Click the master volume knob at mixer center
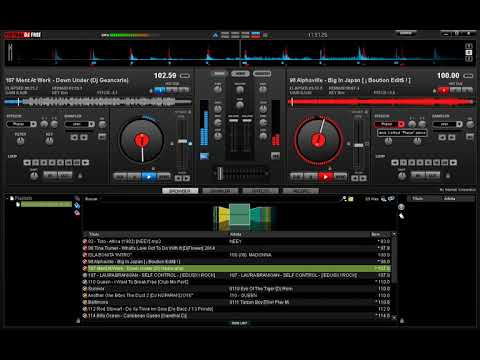Image resolution: width=480 pixels, height=360 pixels. [240, 90]
